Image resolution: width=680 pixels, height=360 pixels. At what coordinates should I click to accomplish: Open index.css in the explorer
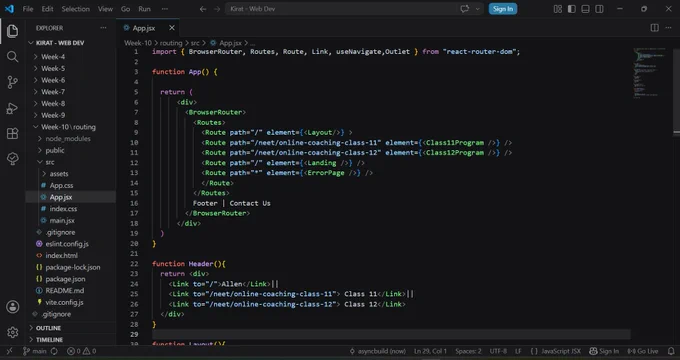pyautogui.click(x=63, y=209)
